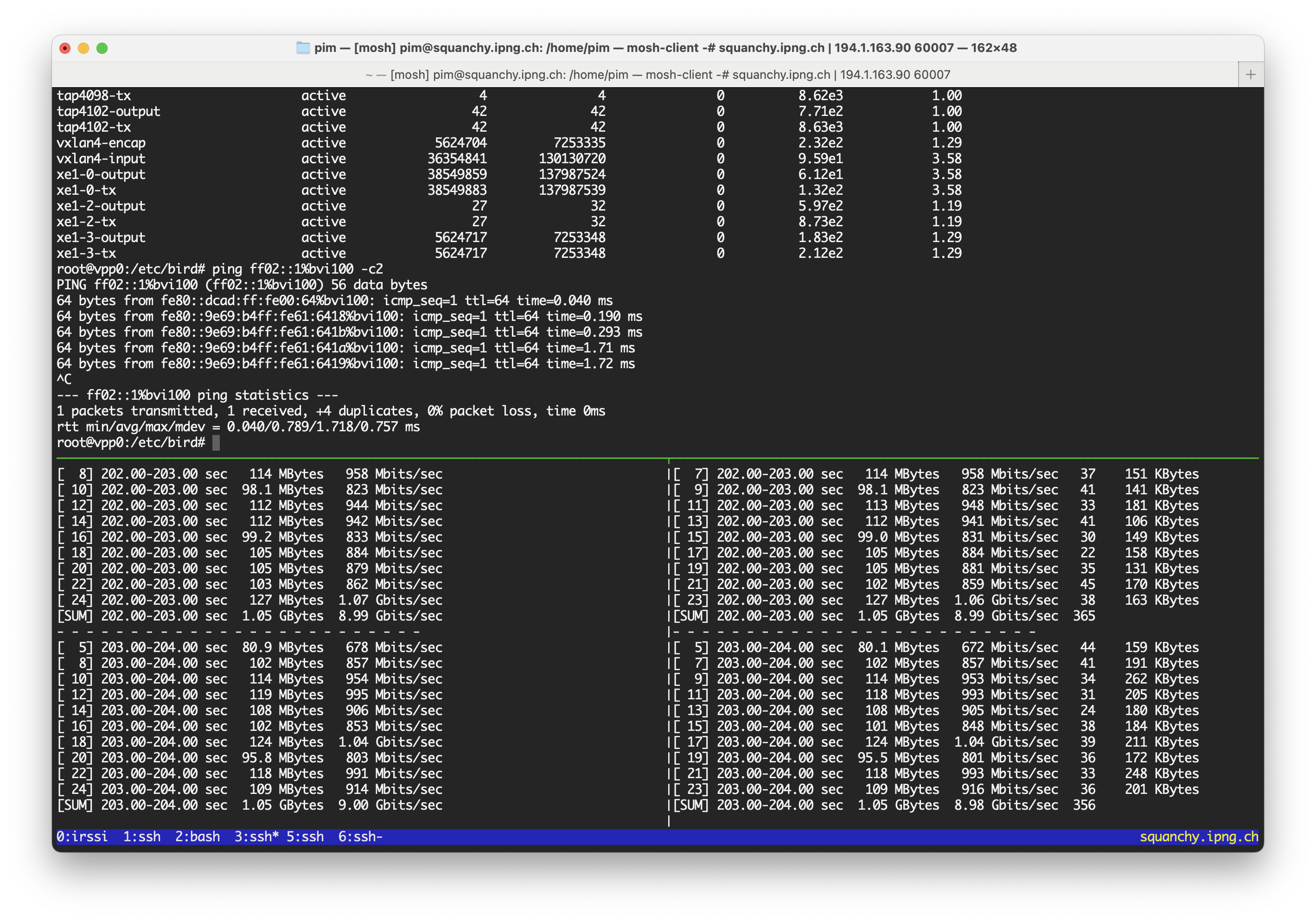Click the new tab plus button
1316x921 pixels.
click(x=1250, y=75)
